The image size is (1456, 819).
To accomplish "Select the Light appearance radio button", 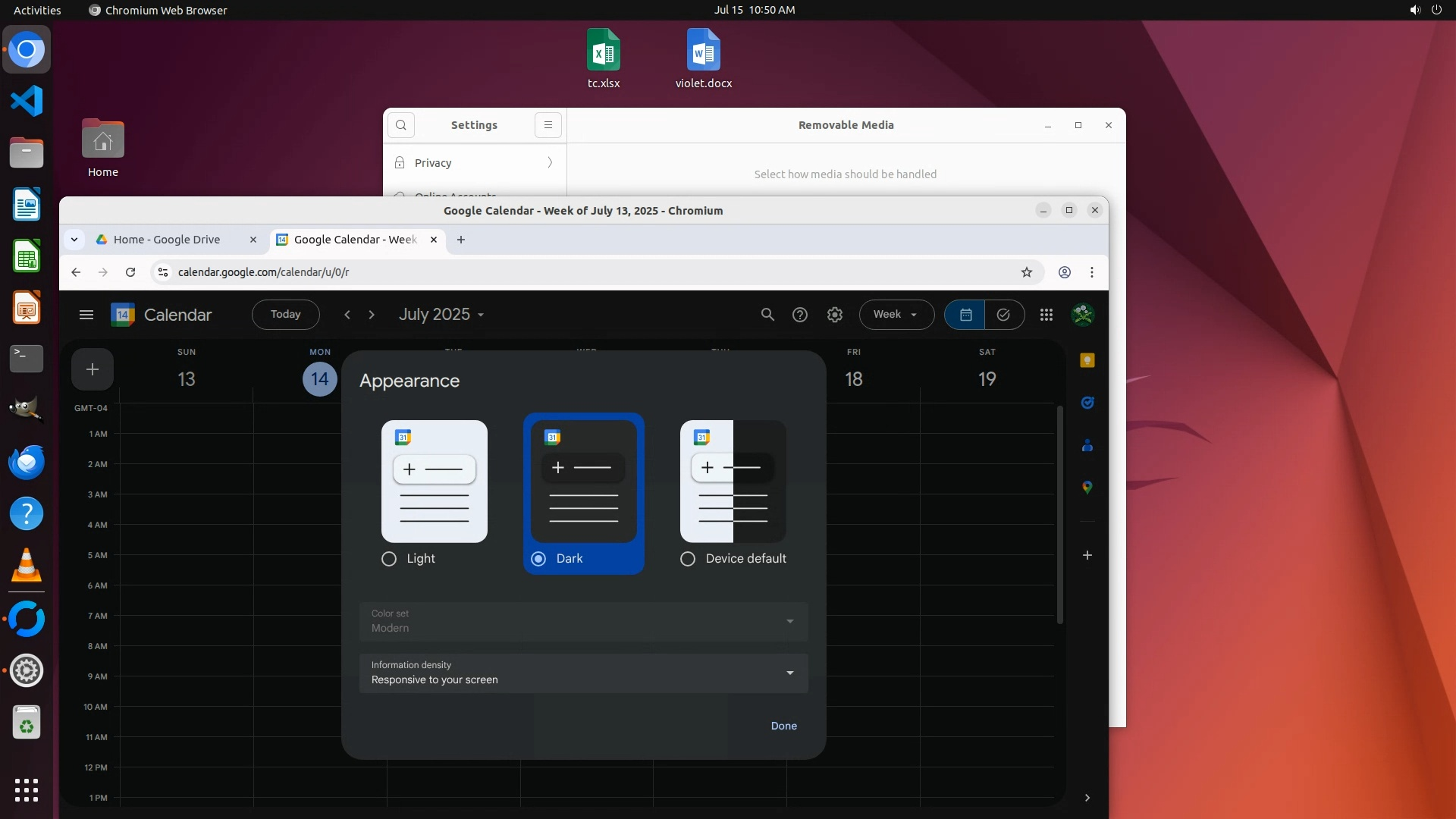I will tap(389, 559).
